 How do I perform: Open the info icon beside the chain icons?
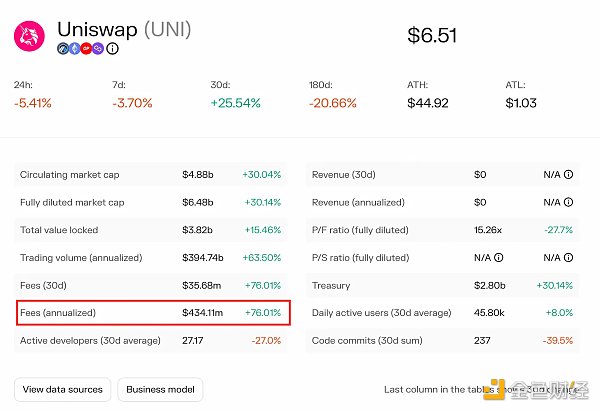coord(112,48)
